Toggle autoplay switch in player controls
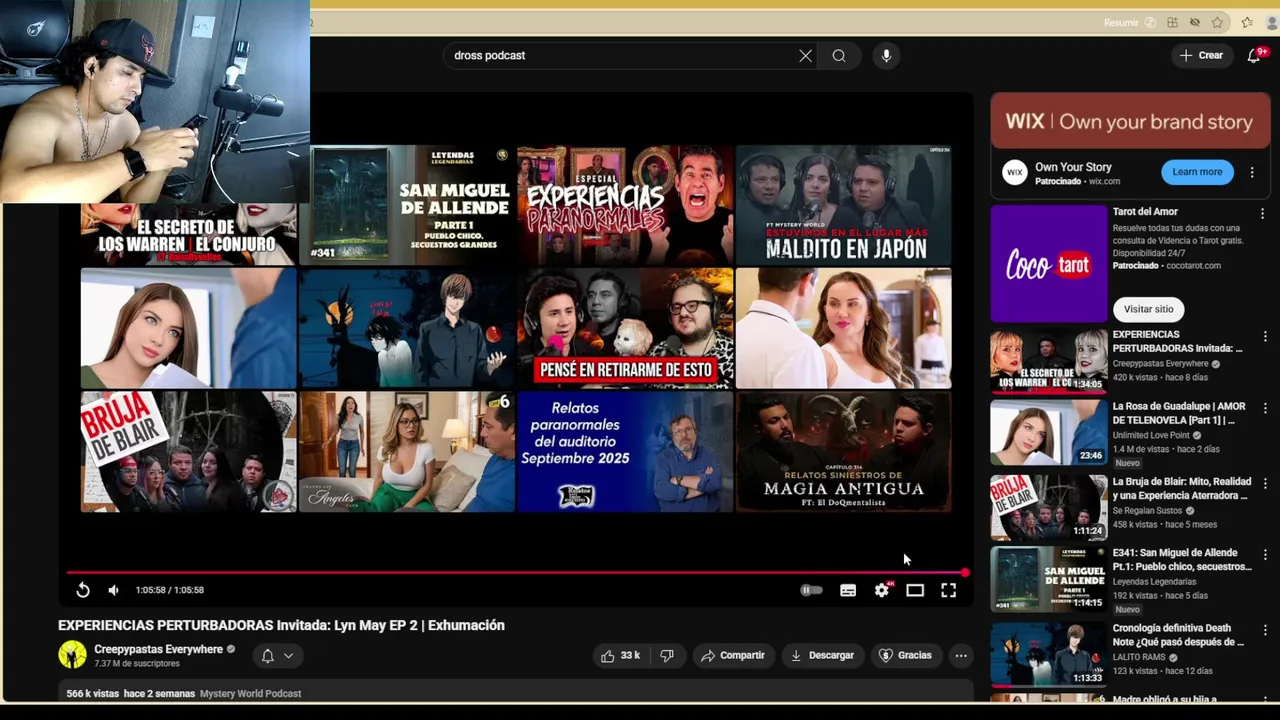Image resolution: width=1280 pixels, height=720 pixels. 811,590
